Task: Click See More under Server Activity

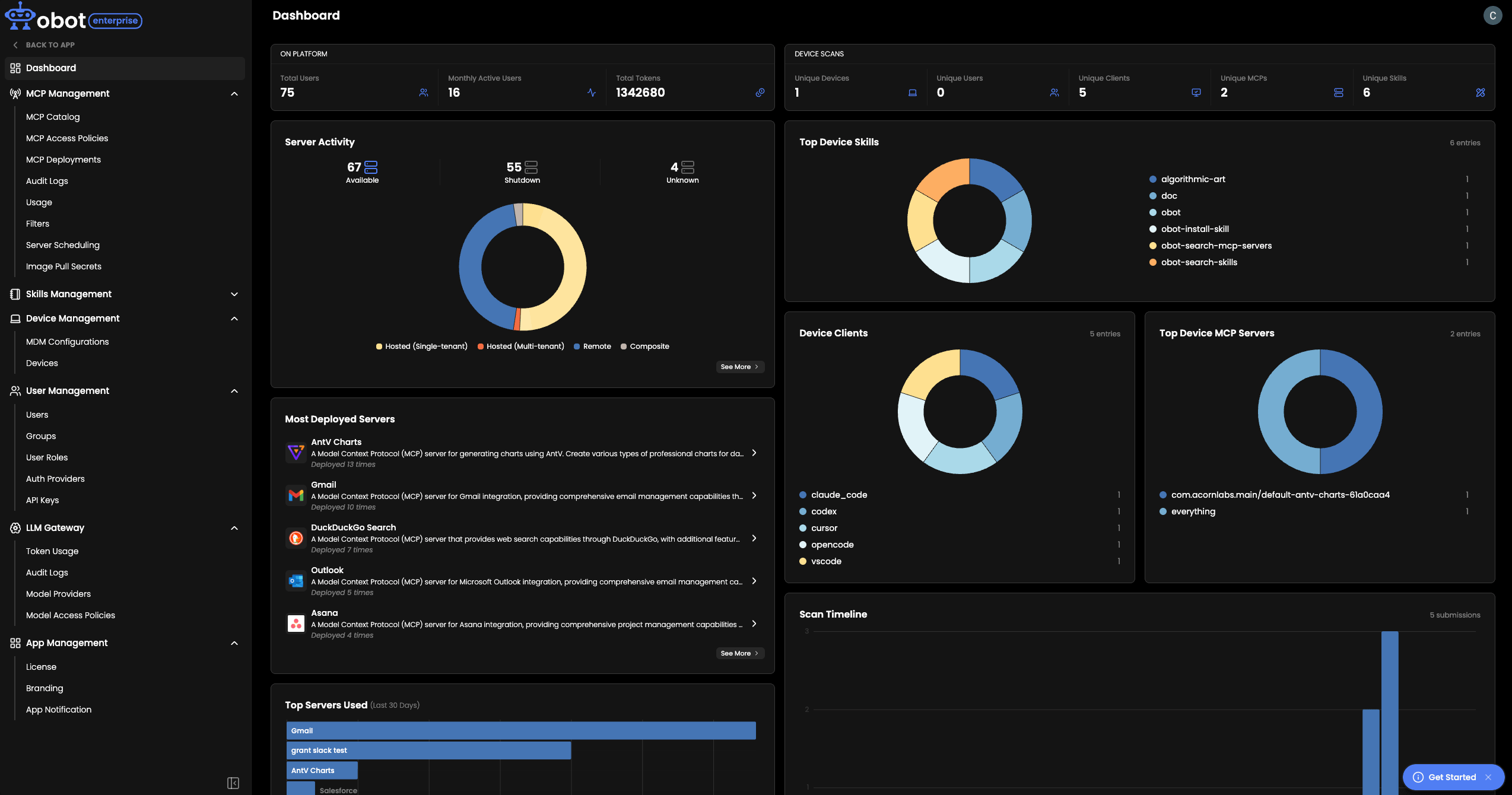Action: pyautogui.click(x=740, y=367)
